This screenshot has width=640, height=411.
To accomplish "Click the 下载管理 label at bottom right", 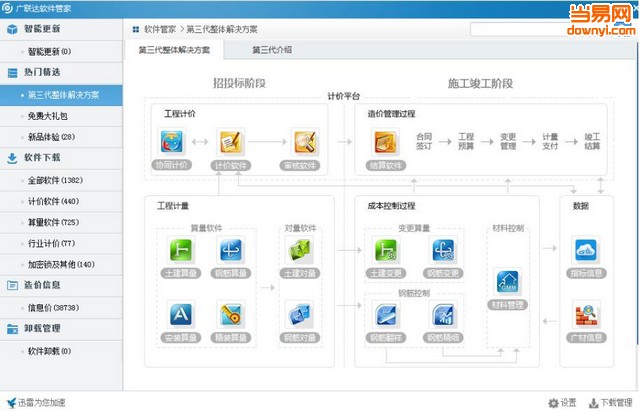I will 616,403.
